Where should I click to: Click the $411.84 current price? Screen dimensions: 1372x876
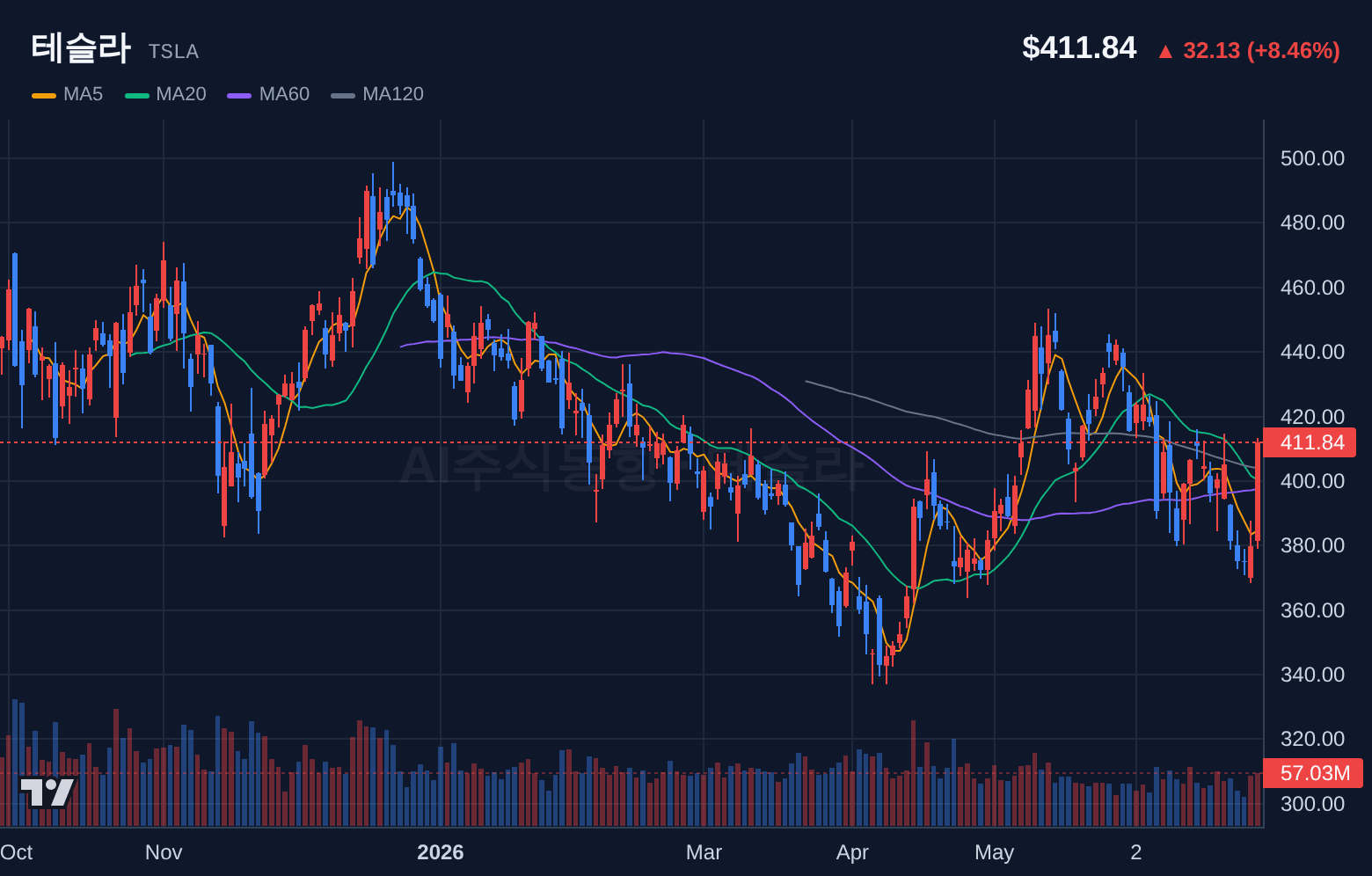pyautogui.click(x=1079, y=47)
